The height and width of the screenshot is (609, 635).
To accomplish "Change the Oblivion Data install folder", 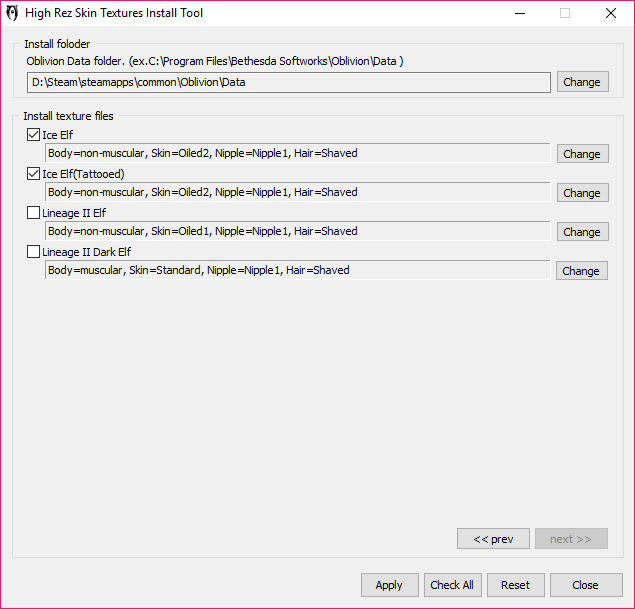I will (581, 82).
